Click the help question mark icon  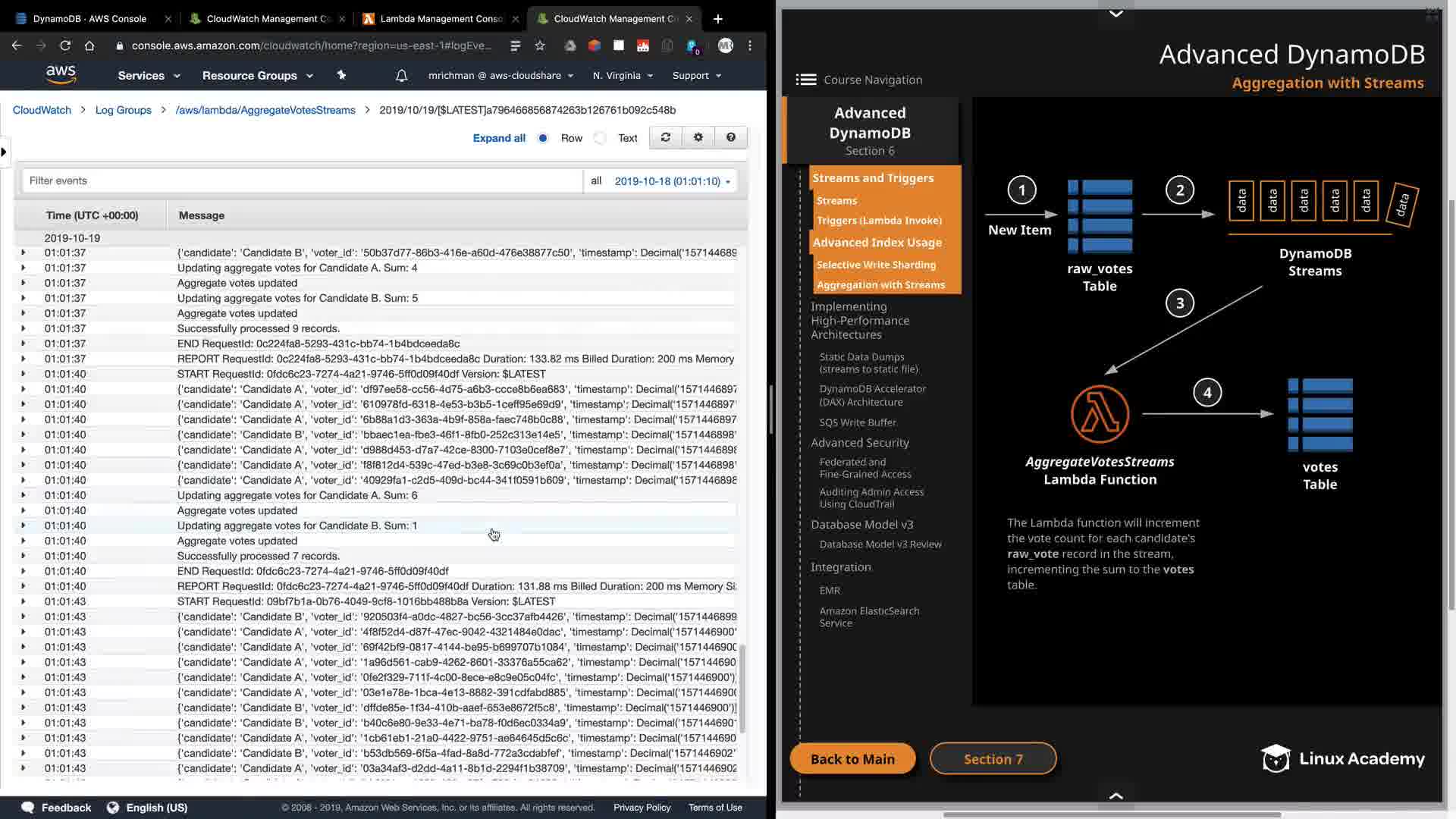click(730, 137)
